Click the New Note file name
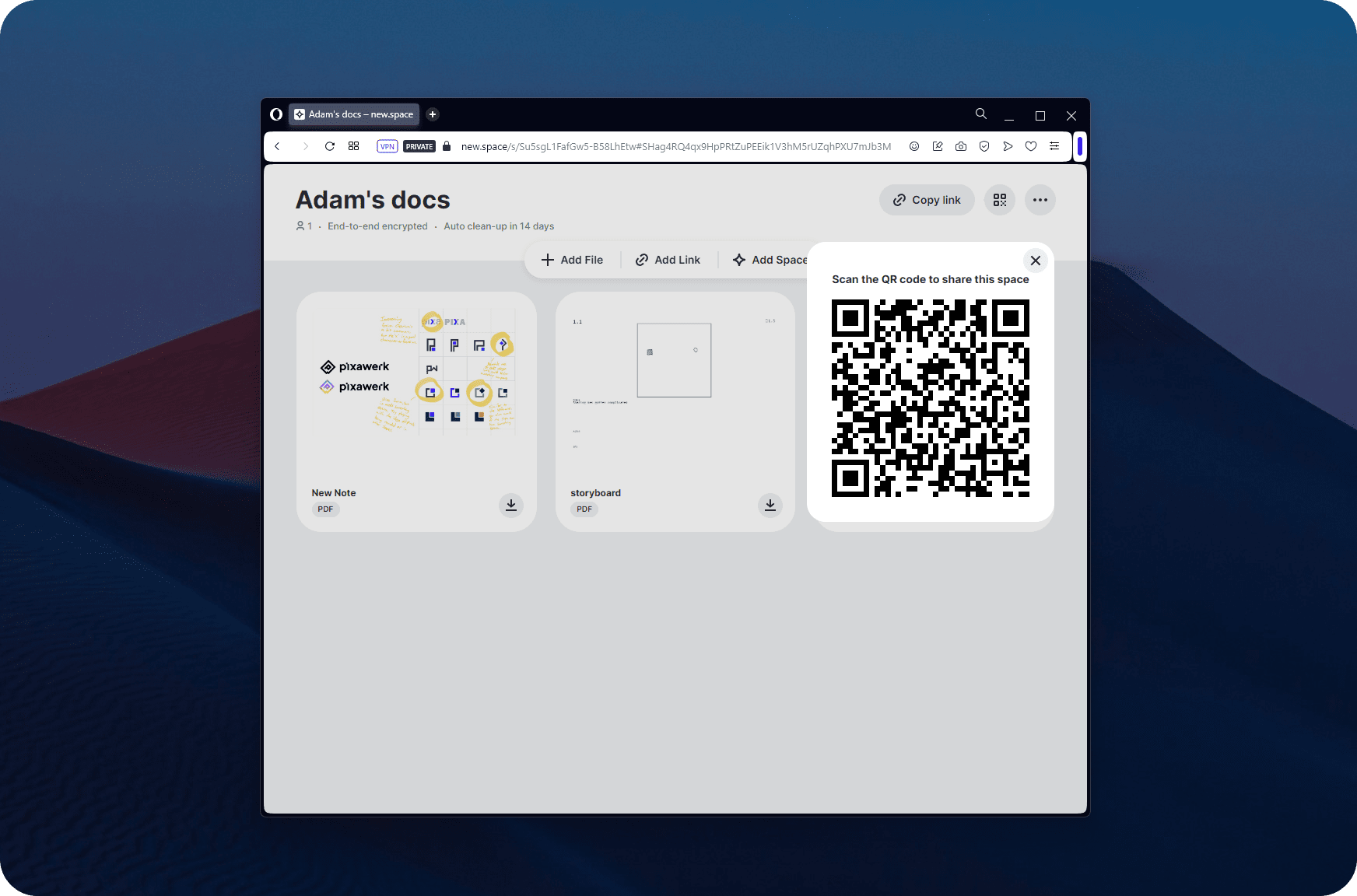This screenshot has height=896, width=1357. [x=334, y=493]
